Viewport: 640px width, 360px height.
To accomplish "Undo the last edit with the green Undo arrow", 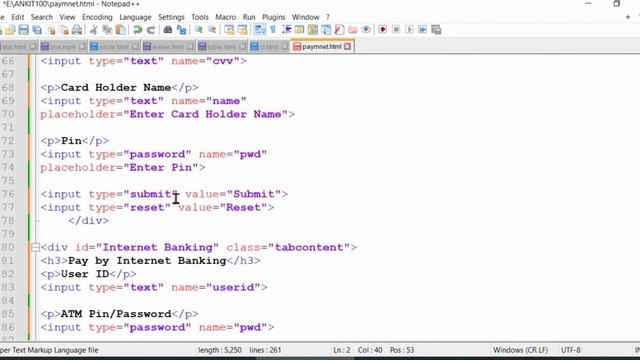I will point(138,30).
